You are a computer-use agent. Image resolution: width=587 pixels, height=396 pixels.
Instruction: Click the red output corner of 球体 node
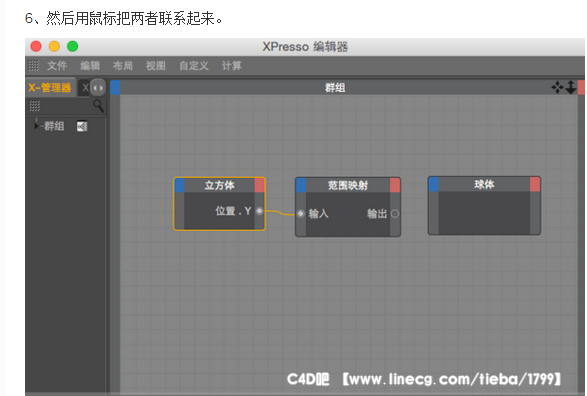pos(535,185)
